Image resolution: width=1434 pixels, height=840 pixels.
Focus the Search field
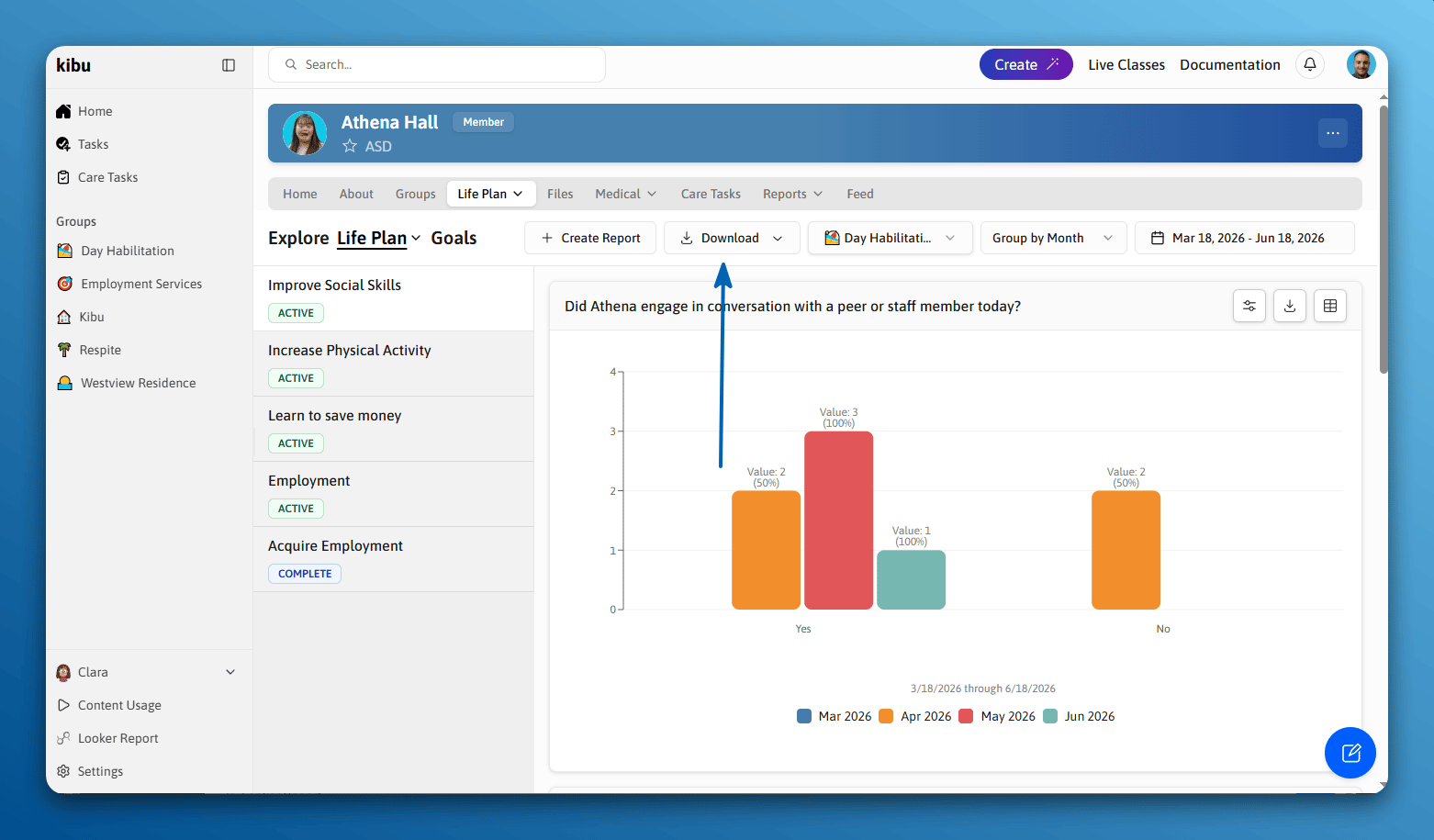pos(437,64)
